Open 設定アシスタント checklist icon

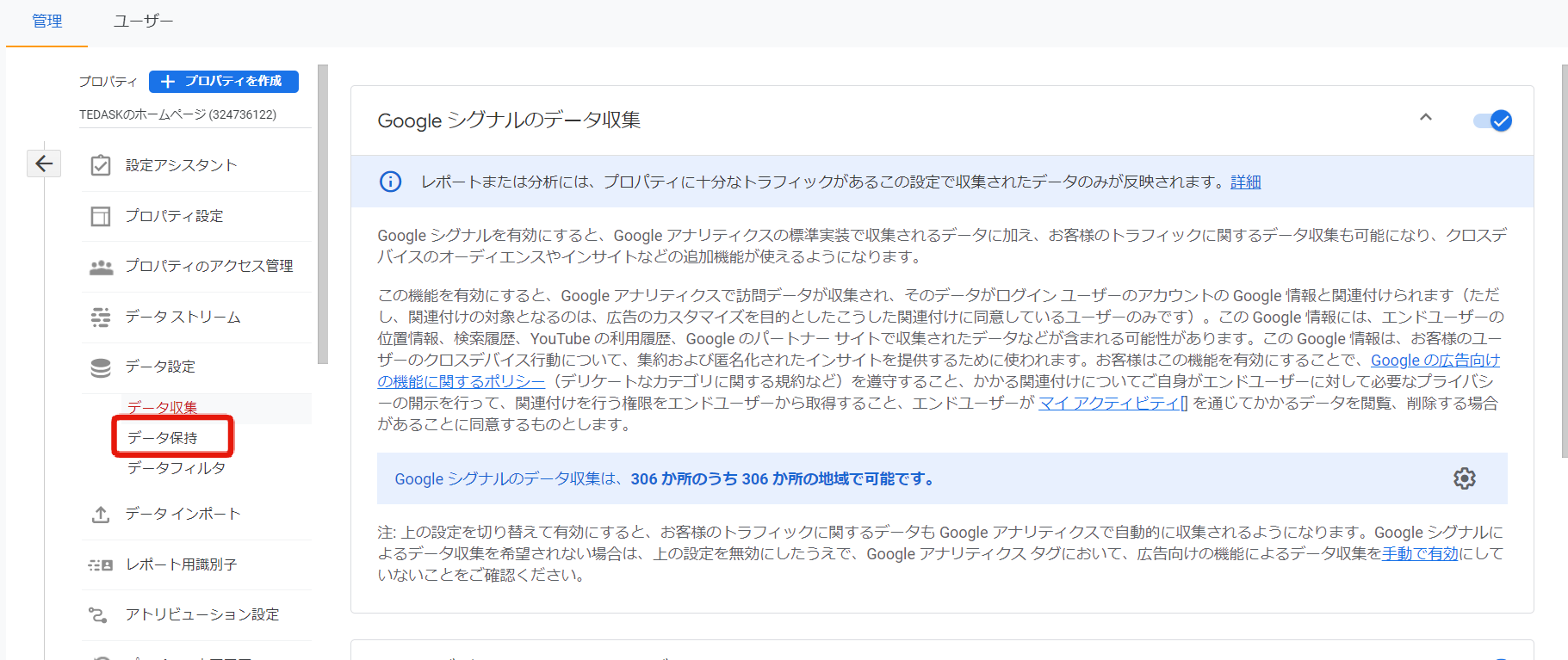tap(101, 165)
